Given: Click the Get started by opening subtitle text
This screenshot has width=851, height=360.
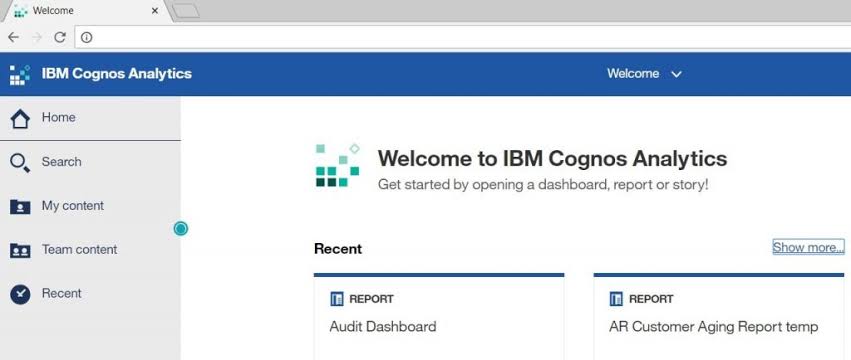Looking at the screenshot, I should [x=543, y=185].
